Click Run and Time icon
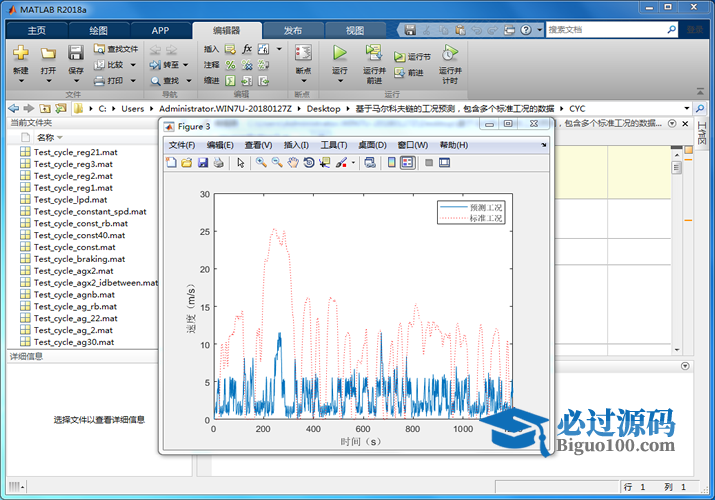Image resolution: width=715 pixels, height=500 pixels. (x=450, y=53)
